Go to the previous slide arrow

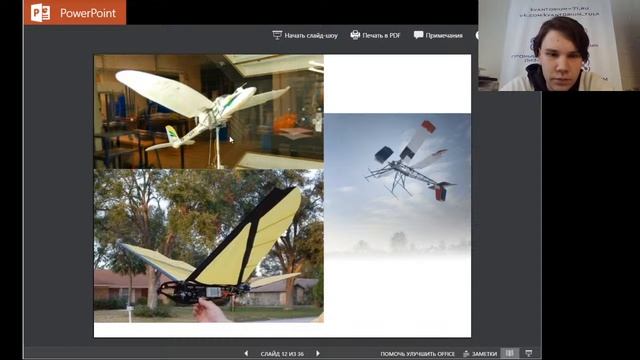(246, 353)
